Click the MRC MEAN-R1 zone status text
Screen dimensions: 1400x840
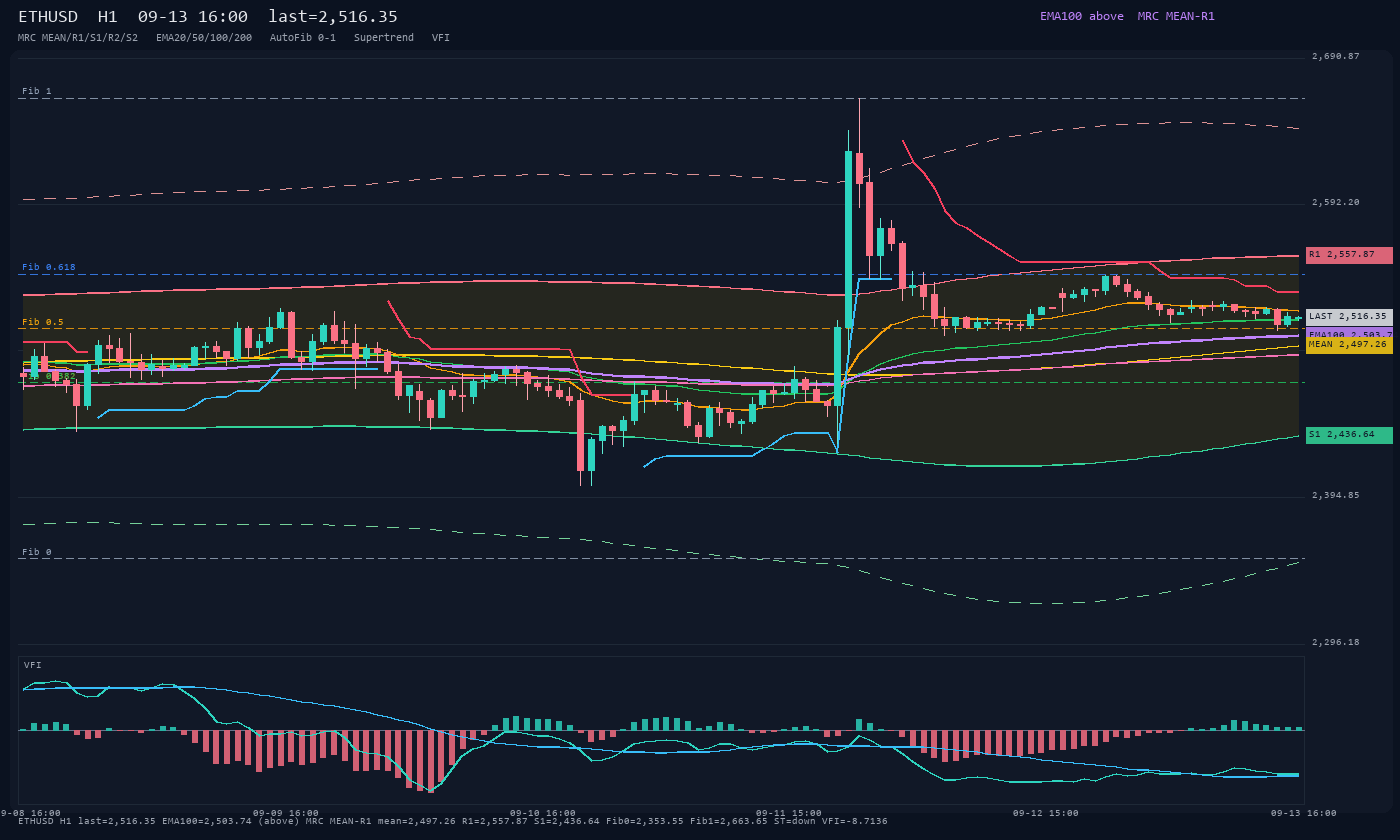pyautogui.click(x=1176, y=16)
